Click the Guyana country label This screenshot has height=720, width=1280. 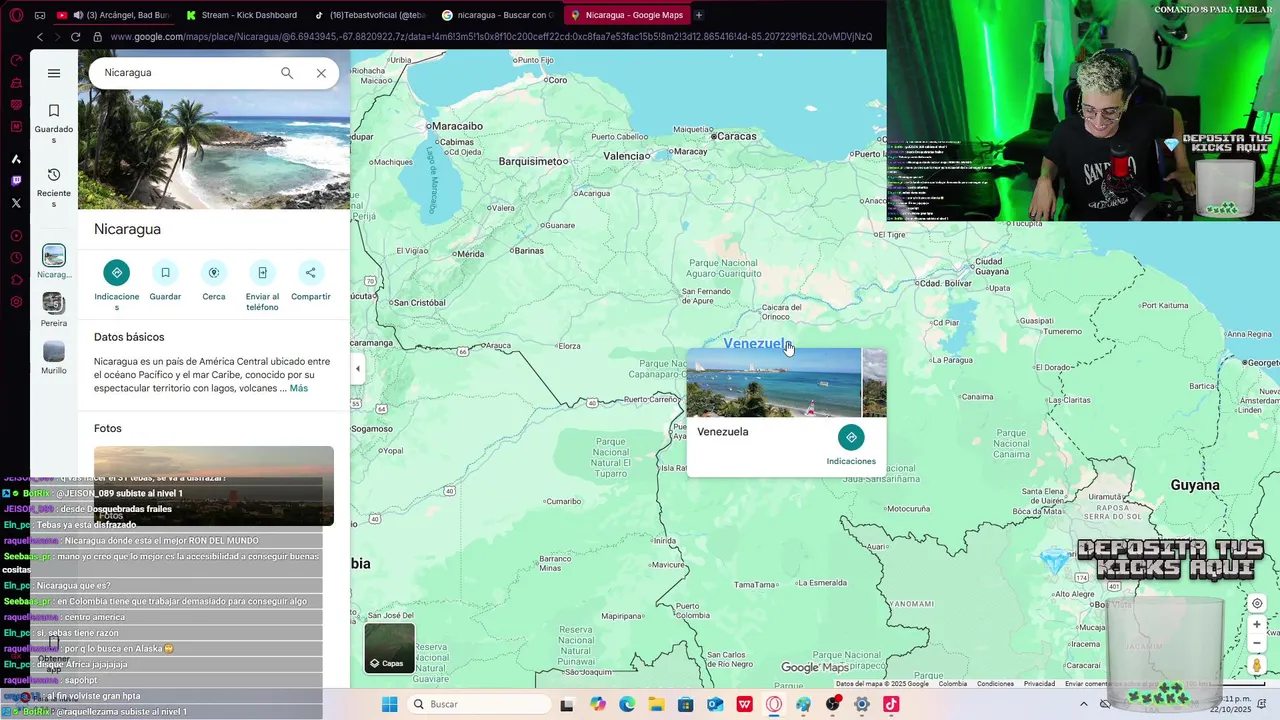[1195, 485]
